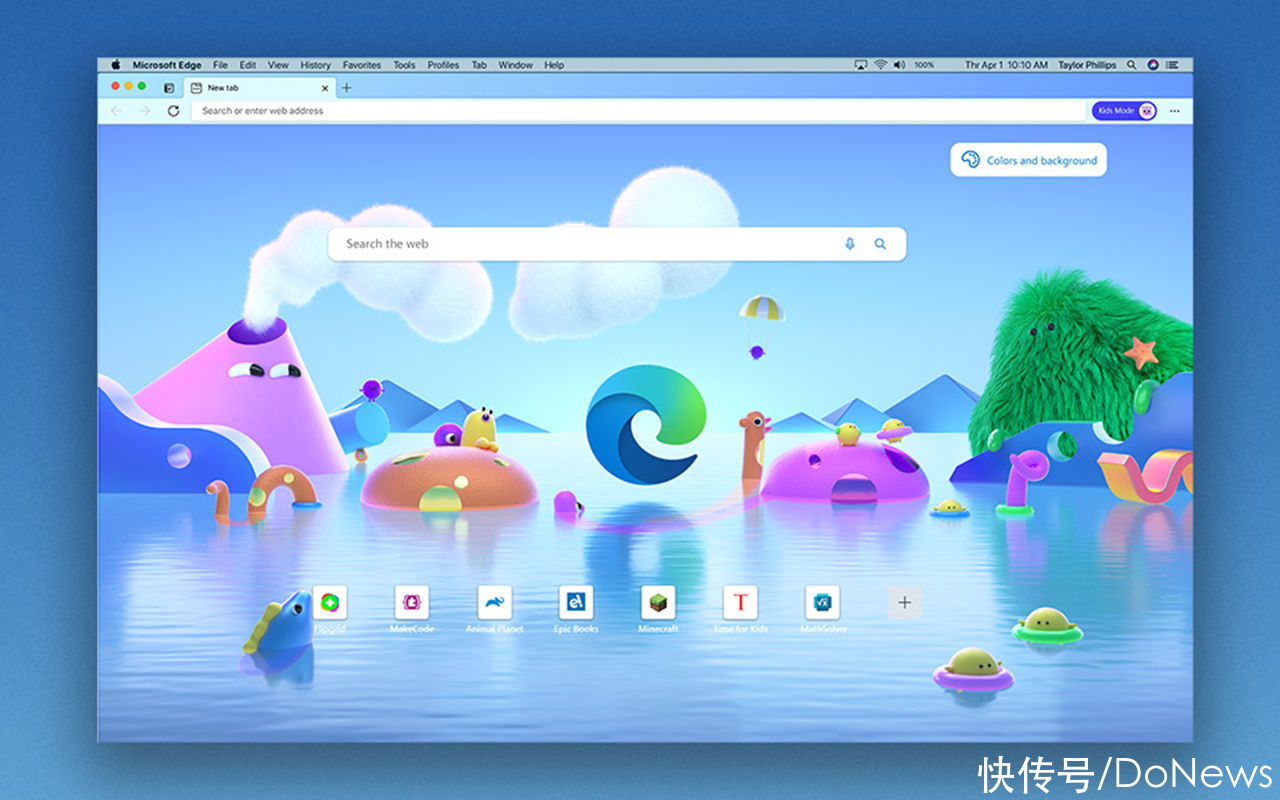The height and width of the screenshot is (800, 1280).
Task: Click the volume icon in menu bar
Action: (899, 65)
